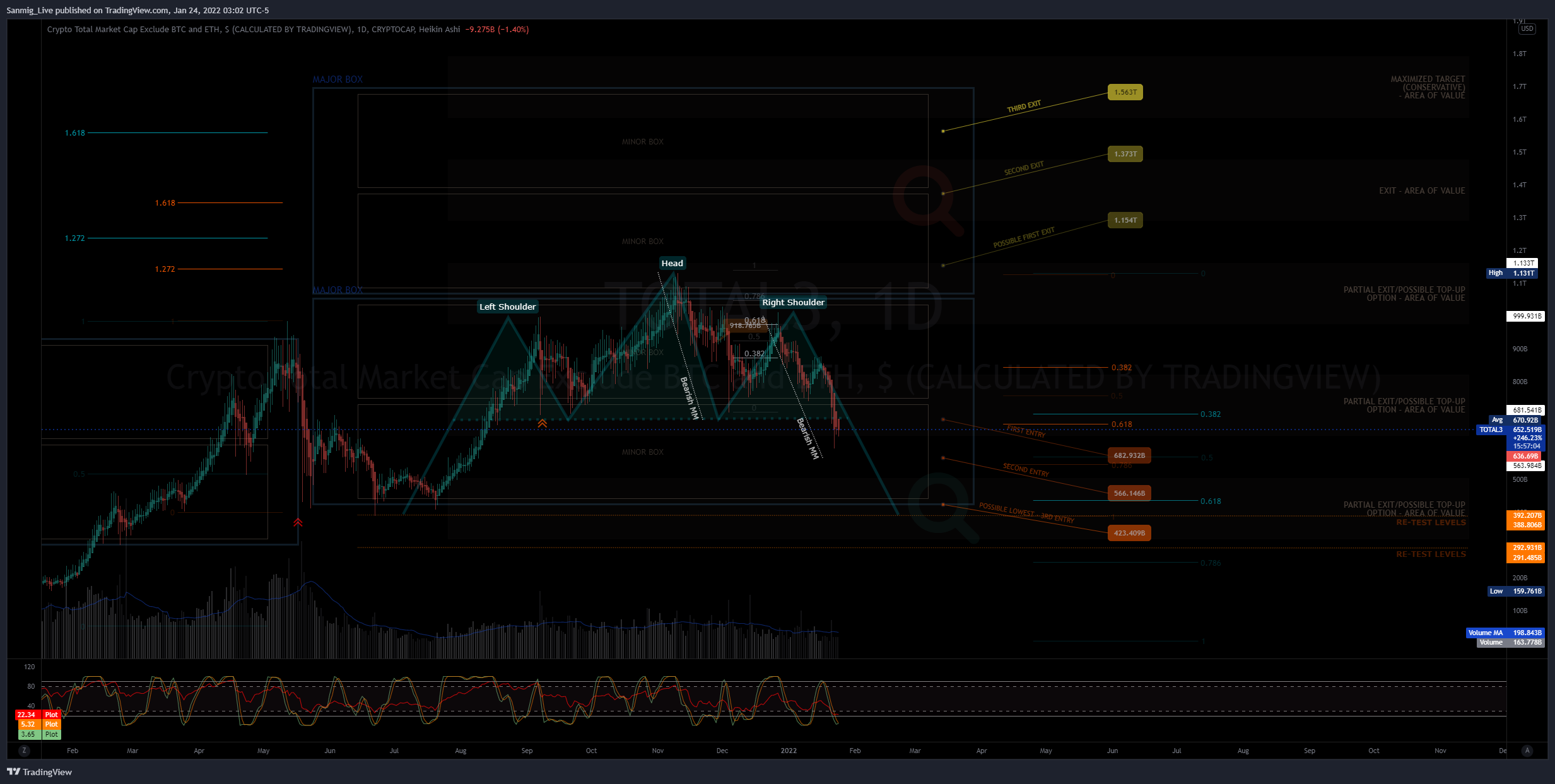Click the 1.373T second exit price tag
This screenshot has height=784, width=1555.
pyautogui.click(x=1125, y=154)
